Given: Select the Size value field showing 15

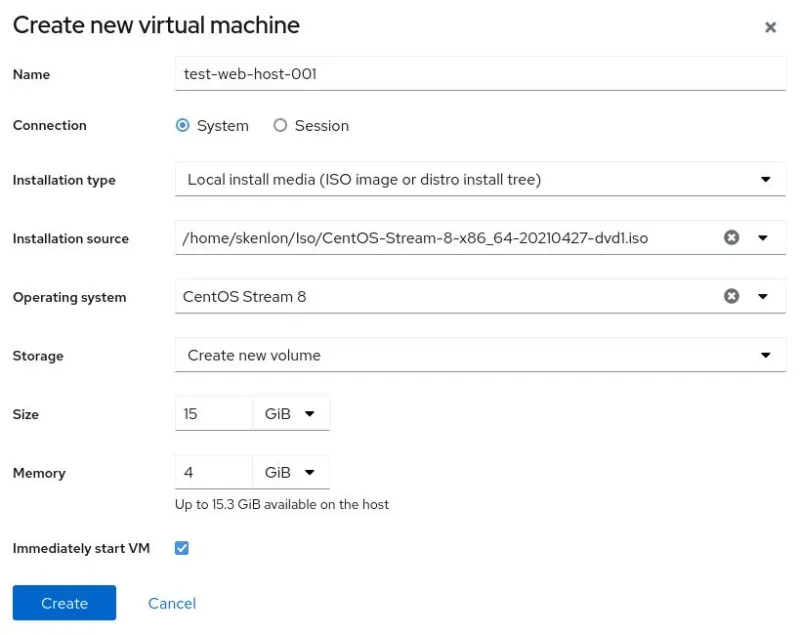Looking at the screenshot, I should pyautogui.click(x=213, y=413).
